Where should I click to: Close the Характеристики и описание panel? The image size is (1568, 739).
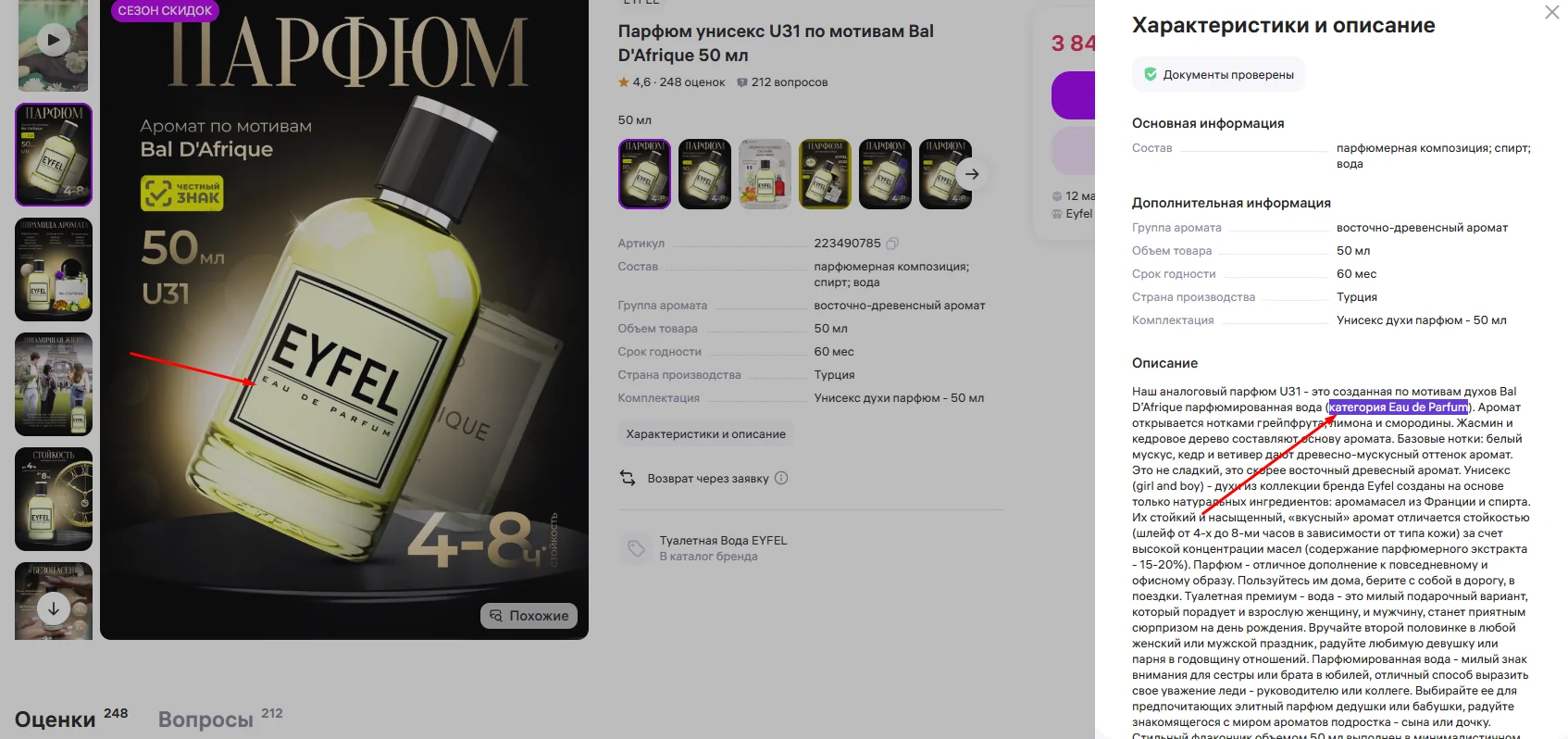pos(1552,12)
